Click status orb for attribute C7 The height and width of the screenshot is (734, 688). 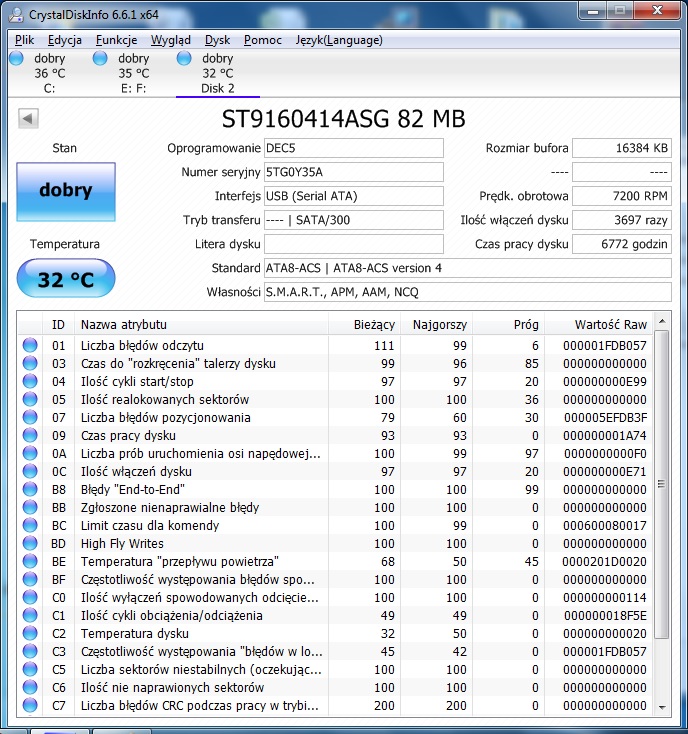(30, 705)
